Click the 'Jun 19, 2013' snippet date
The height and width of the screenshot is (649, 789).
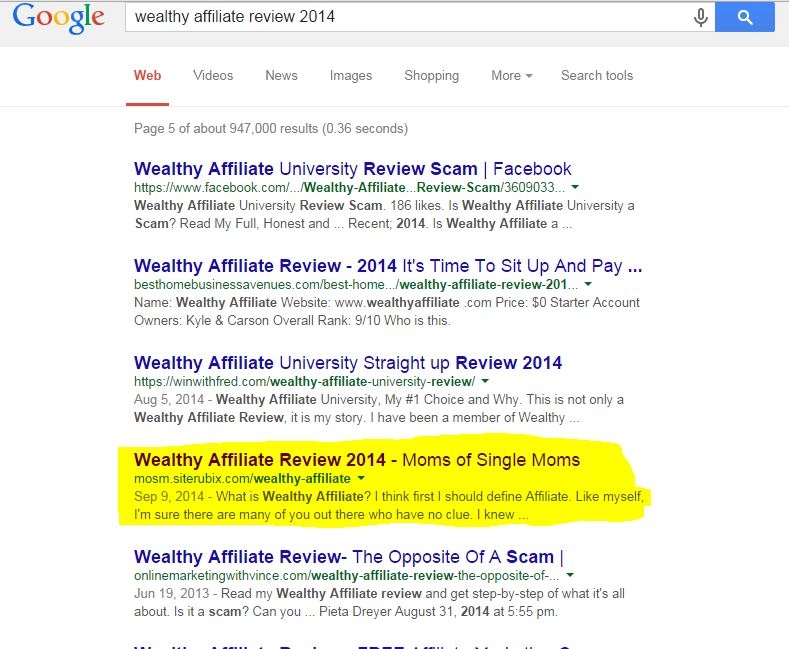point(171,594)
